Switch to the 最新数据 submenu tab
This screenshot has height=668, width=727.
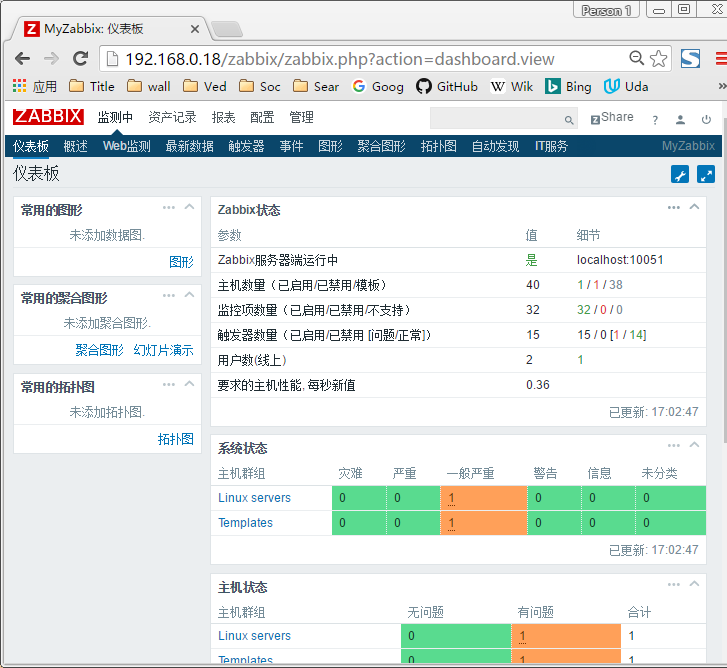[x=190, y=146]
